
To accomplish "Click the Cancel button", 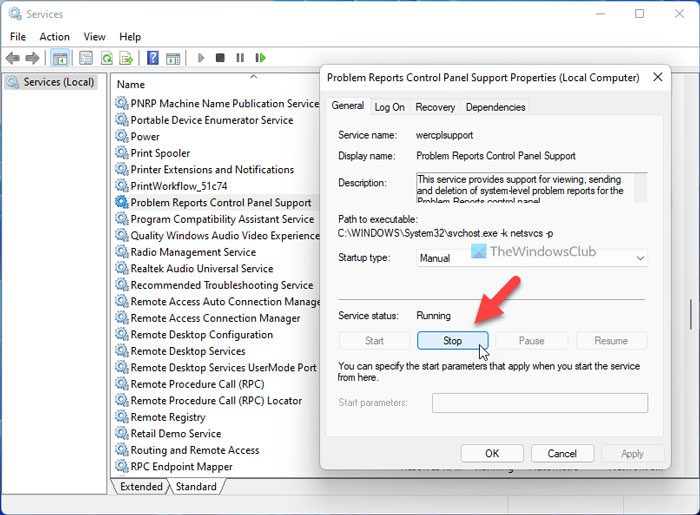I will tap(562, 453).
